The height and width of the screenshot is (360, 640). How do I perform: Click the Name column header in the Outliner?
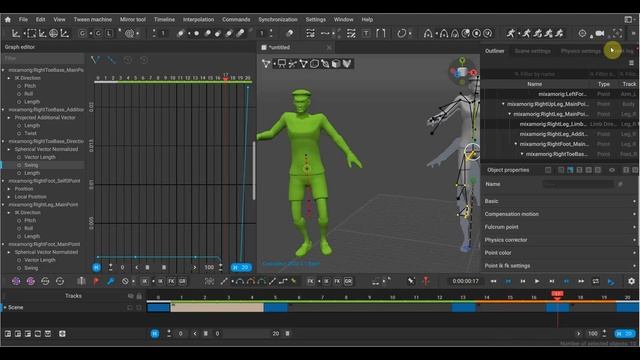pos(534,84)
